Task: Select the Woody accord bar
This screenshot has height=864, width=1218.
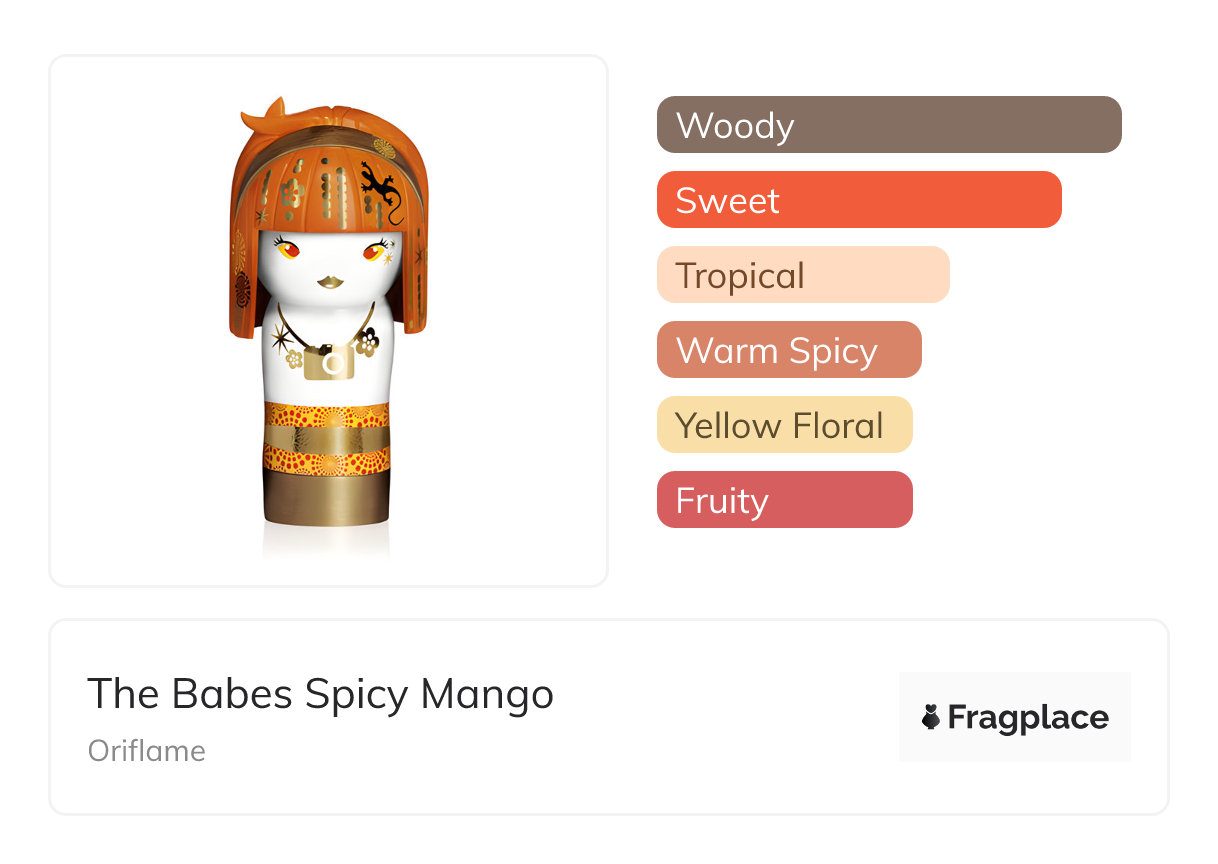Action: [889, 125]
